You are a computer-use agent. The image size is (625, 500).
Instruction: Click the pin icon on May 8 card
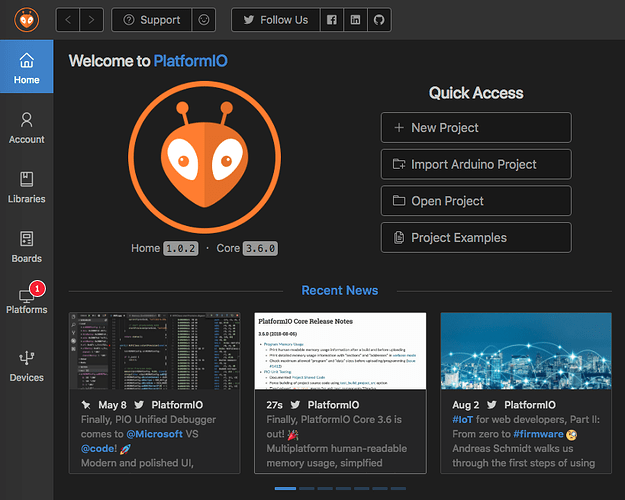(86, 405)
